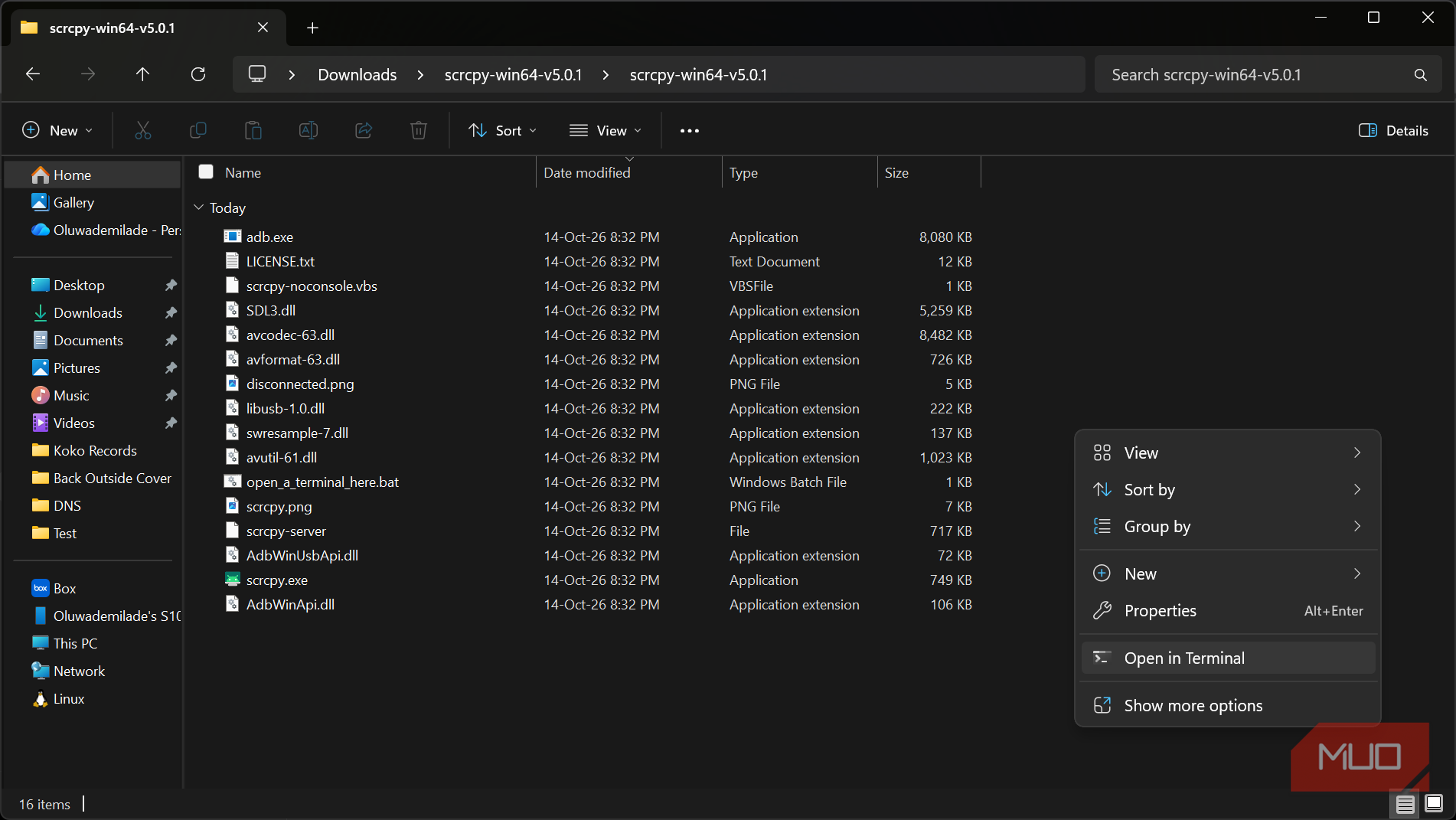Go up one folder level arrow
This screenshot has height=820, width=1456.
coord(142,74)
